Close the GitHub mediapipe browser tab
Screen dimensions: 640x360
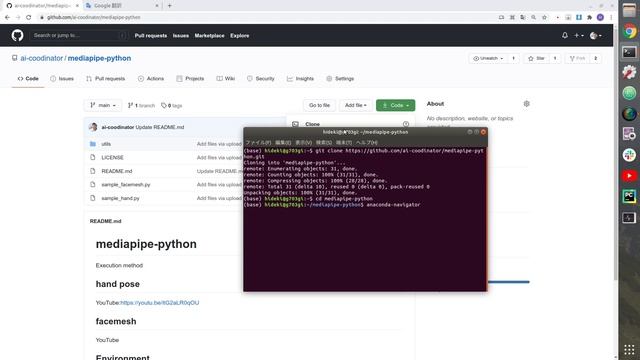[77, 6]
